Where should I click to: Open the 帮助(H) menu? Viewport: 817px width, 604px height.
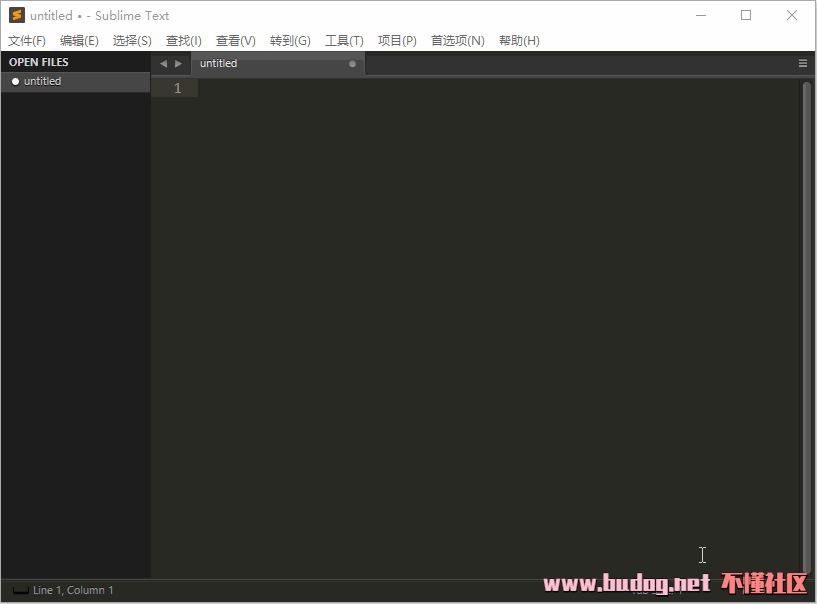519,41
